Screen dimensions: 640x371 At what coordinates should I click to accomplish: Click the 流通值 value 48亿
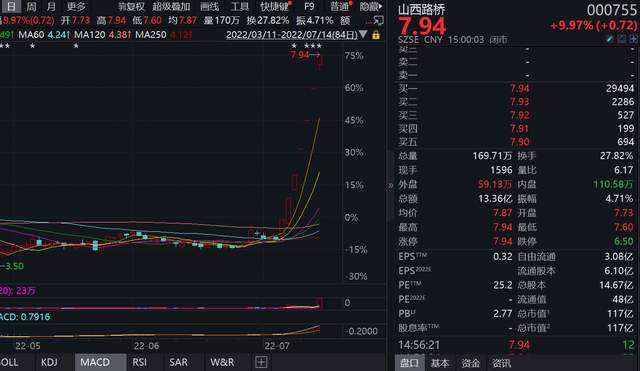pyautogui.click(x=623, y=299)
